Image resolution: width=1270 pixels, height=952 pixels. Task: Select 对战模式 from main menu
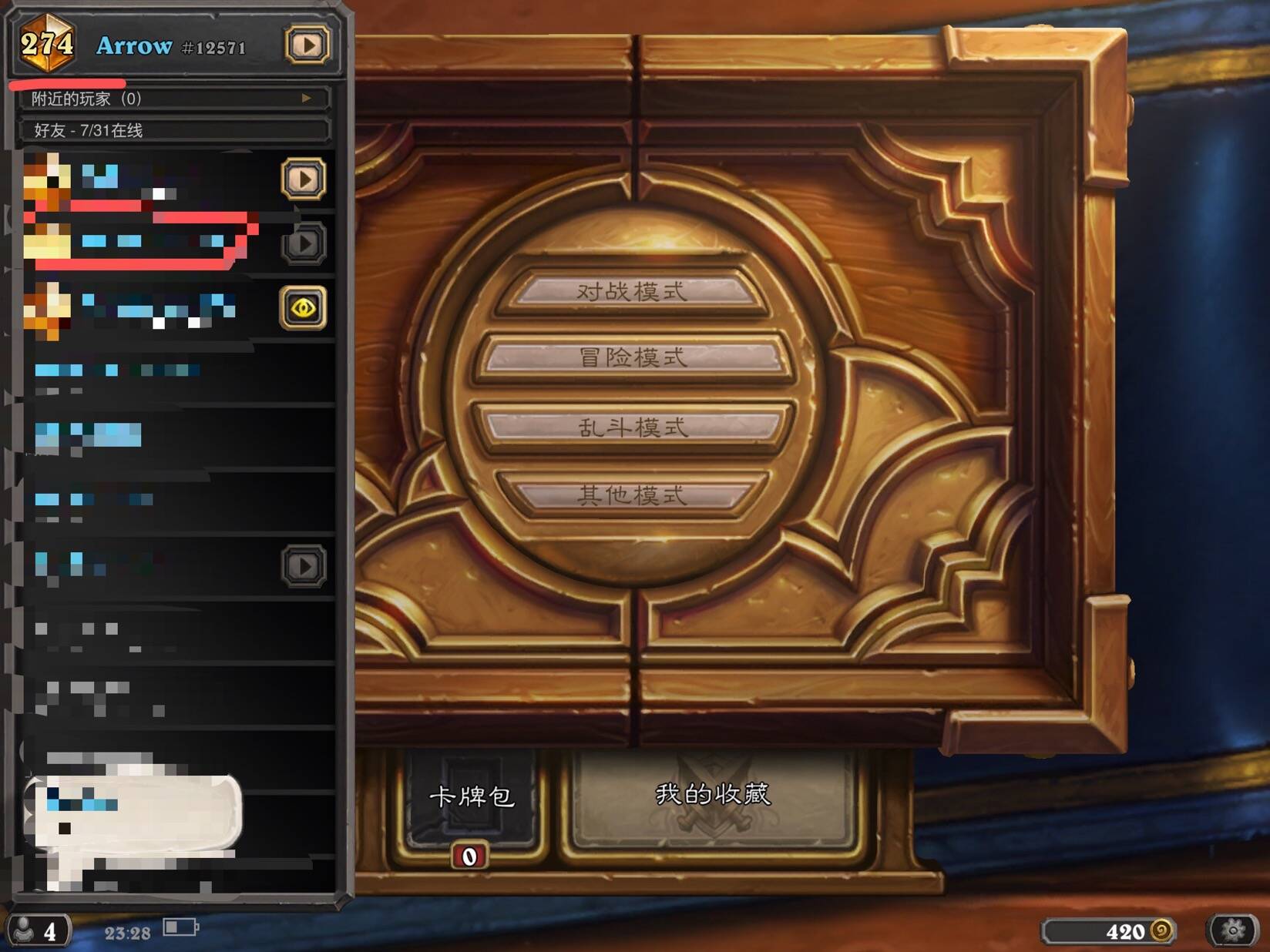632,291
